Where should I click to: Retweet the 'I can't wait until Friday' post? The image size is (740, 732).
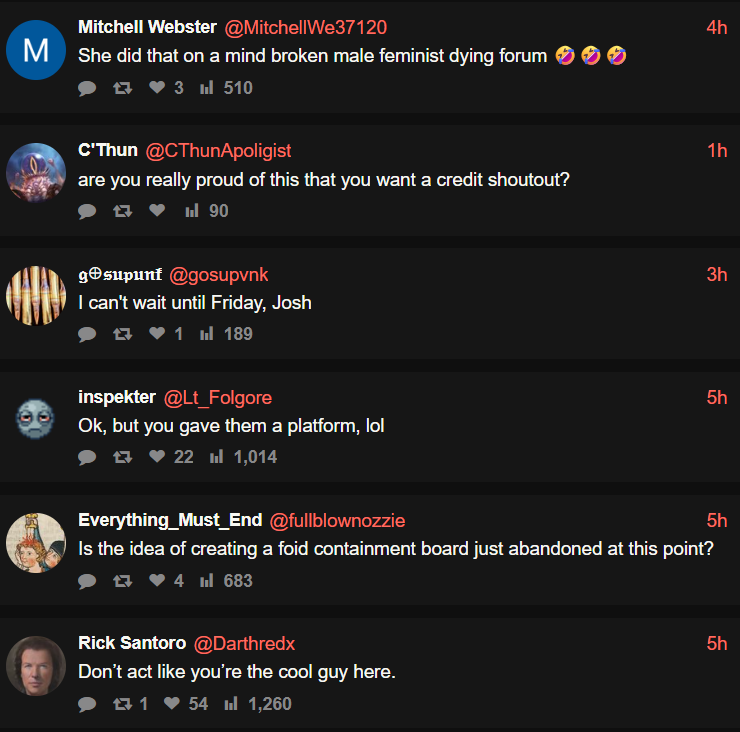122,334
